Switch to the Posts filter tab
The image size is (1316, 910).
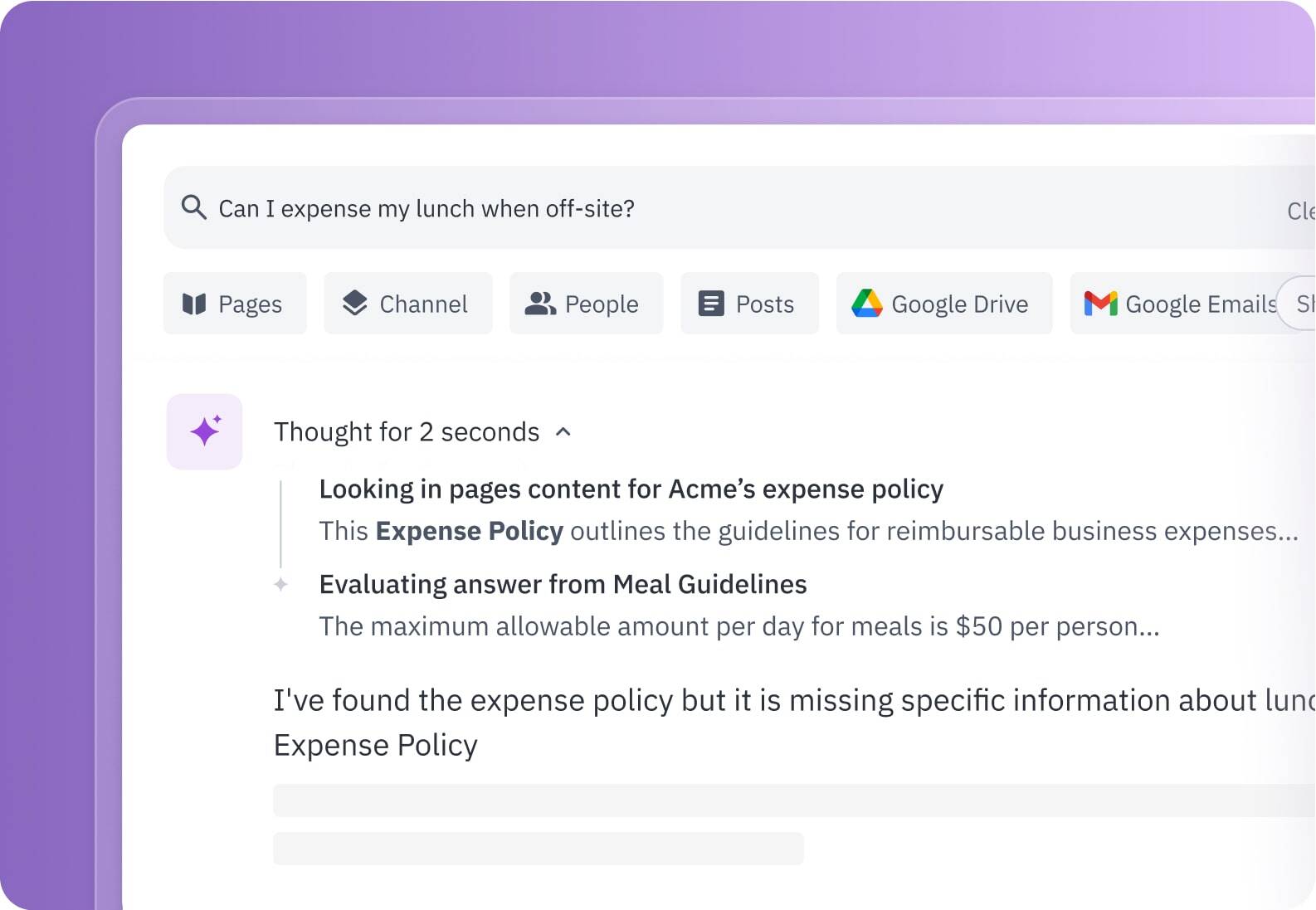pyautogui.click(x=748, y=304)
